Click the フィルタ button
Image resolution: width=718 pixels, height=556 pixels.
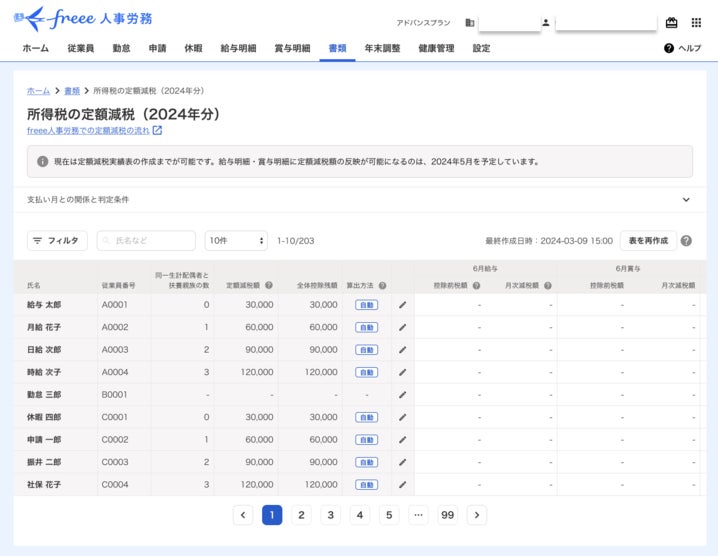tap(57, 241)
